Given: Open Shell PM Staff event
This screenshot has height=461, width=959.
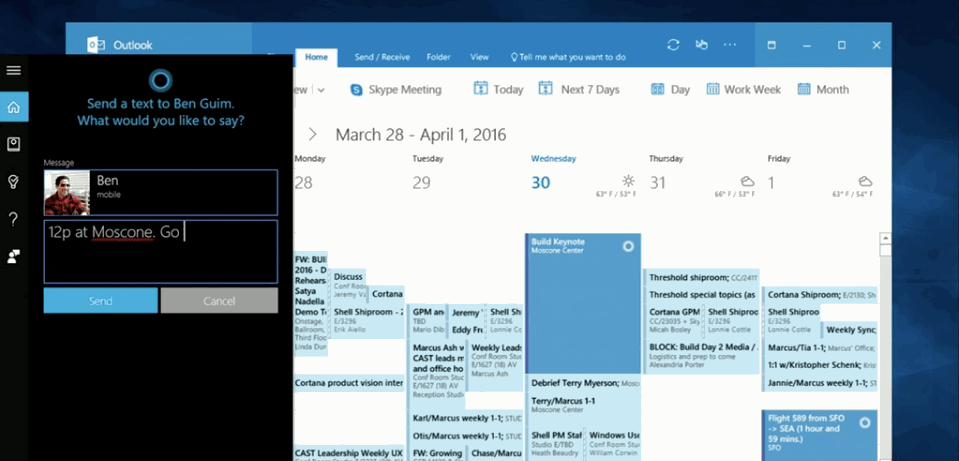Looking at the screenshot, I should pos(556,444).
